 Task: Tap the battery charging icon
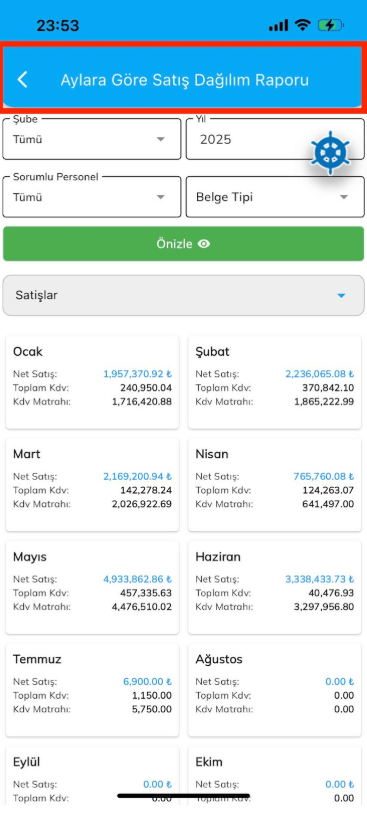(330, 24)
